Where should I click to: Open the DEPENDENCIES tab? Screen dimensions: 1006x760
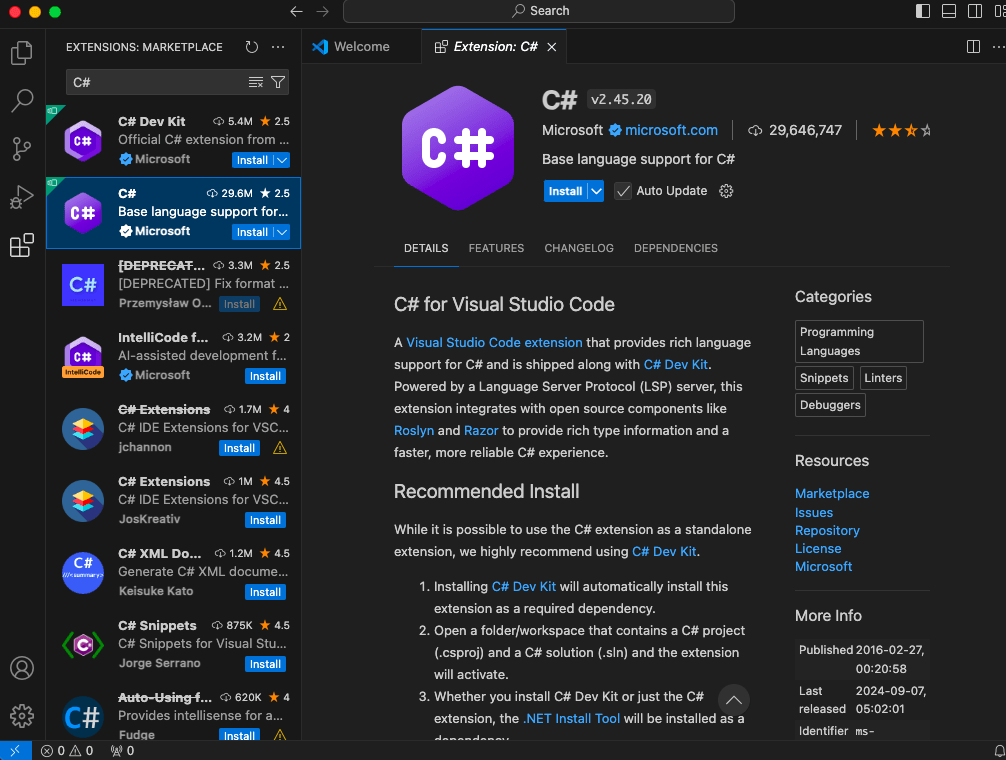(676, 248)
